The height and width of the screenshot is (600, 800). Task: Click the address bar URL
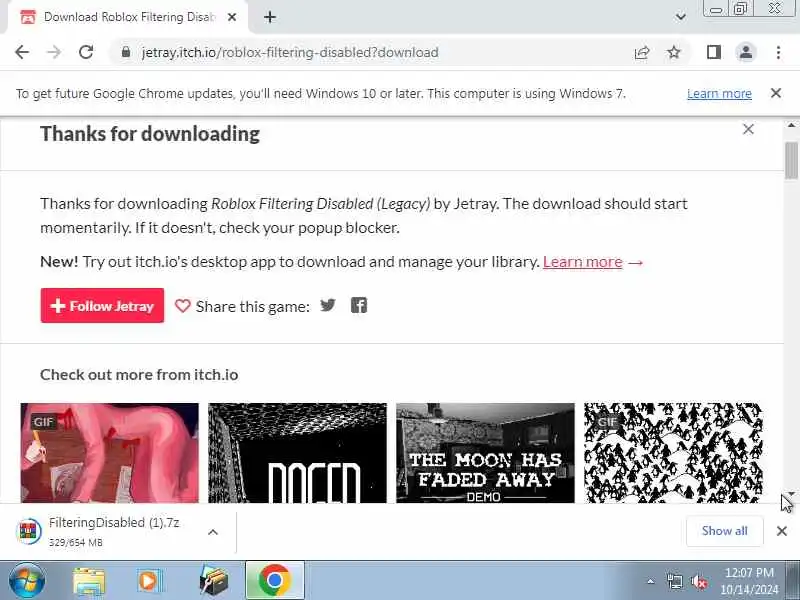(290, 52)
